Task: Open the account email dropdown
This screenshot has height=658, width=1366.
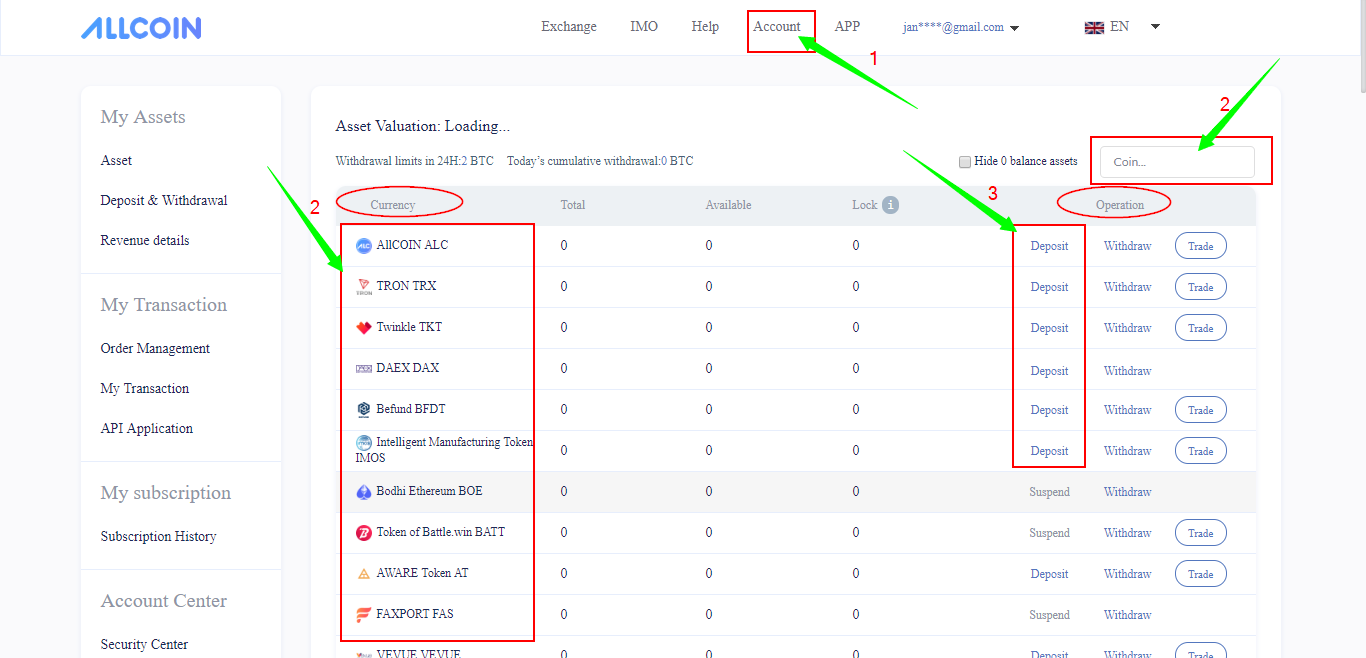Action: 961,28
